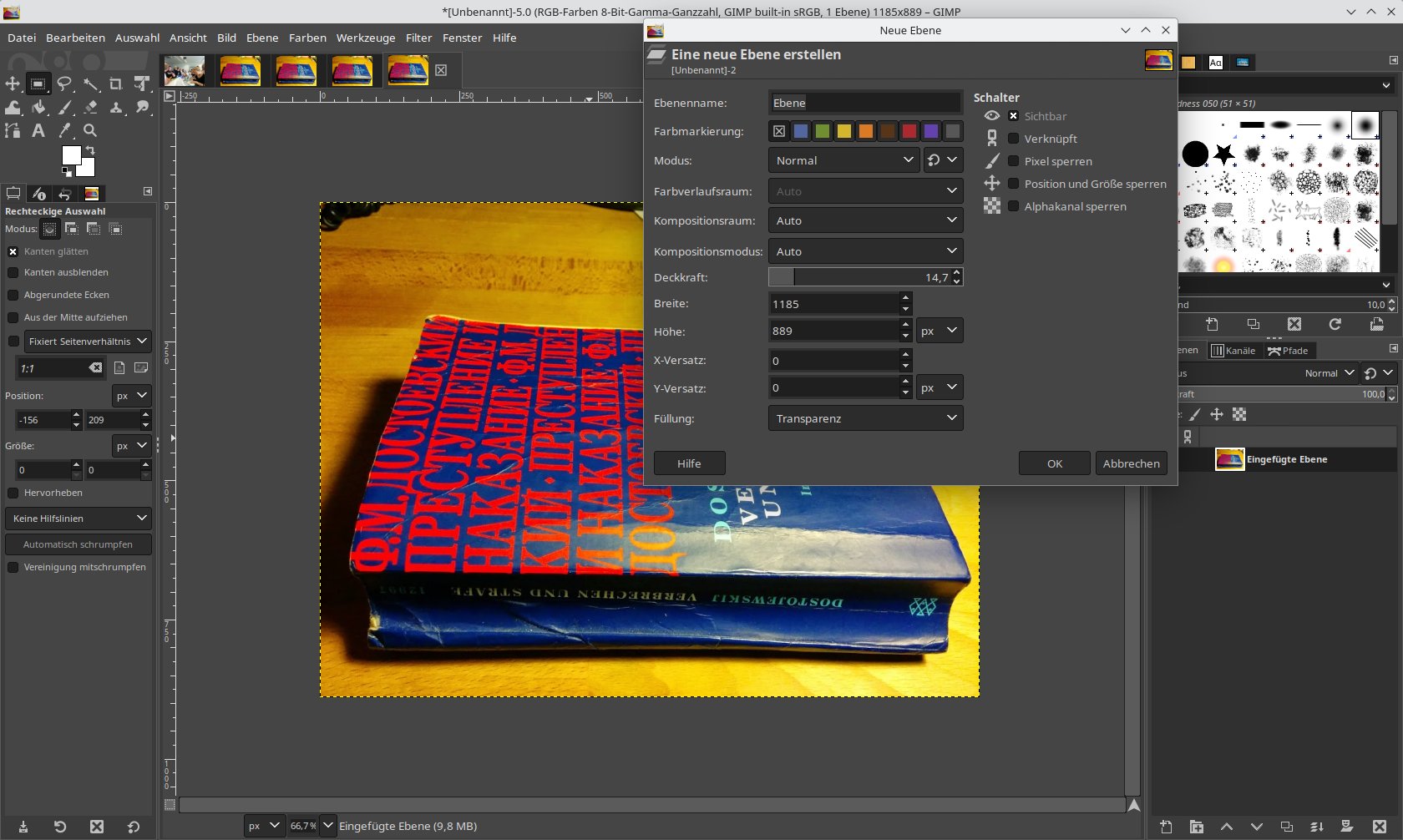Image resolution: width=1403 pixels, height=840 pixels.
Task: Enable the Pixel sperren checkbox
Action: tap(1013, 161)
